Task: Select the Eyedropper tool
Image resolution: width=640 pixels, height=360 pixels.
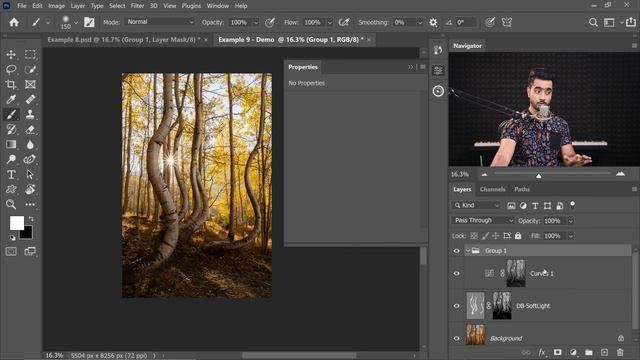Action: (11, 99)
